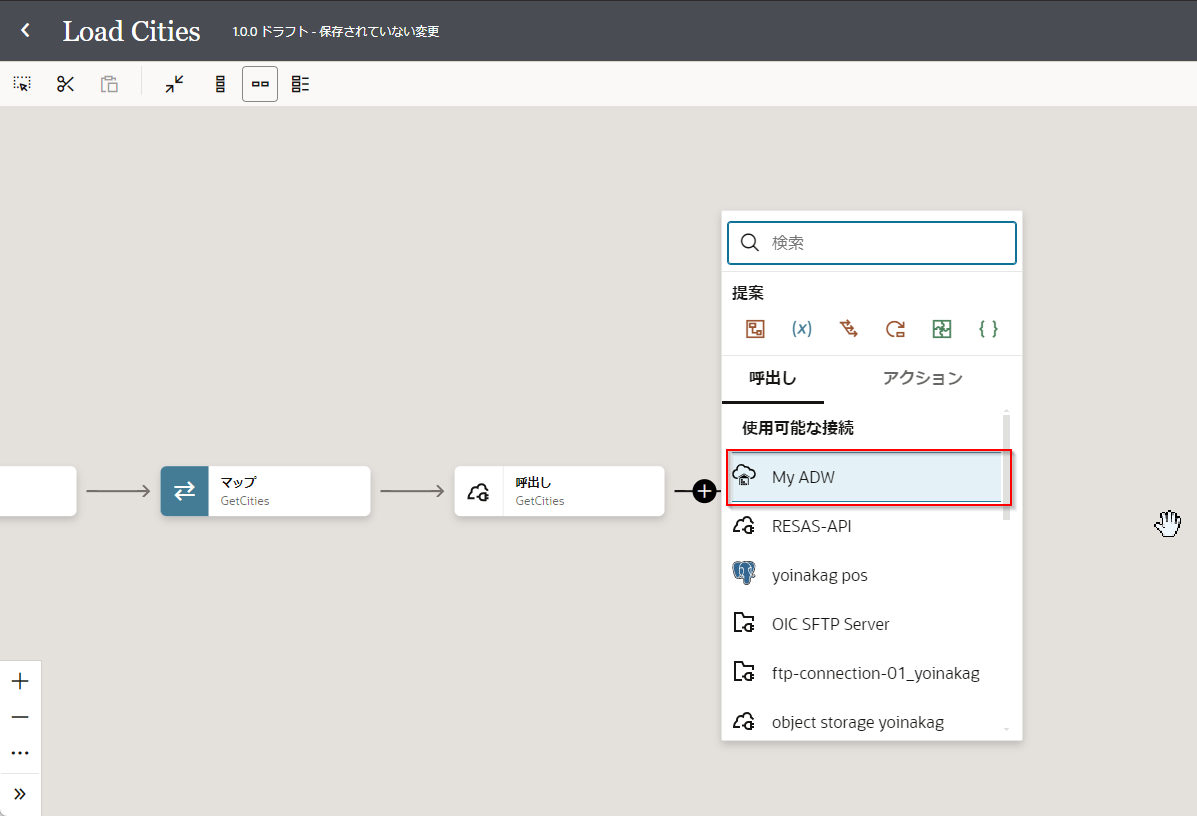Click the search field in connection popup
This screenshot has width=1197, height=816.
point(886,242)
